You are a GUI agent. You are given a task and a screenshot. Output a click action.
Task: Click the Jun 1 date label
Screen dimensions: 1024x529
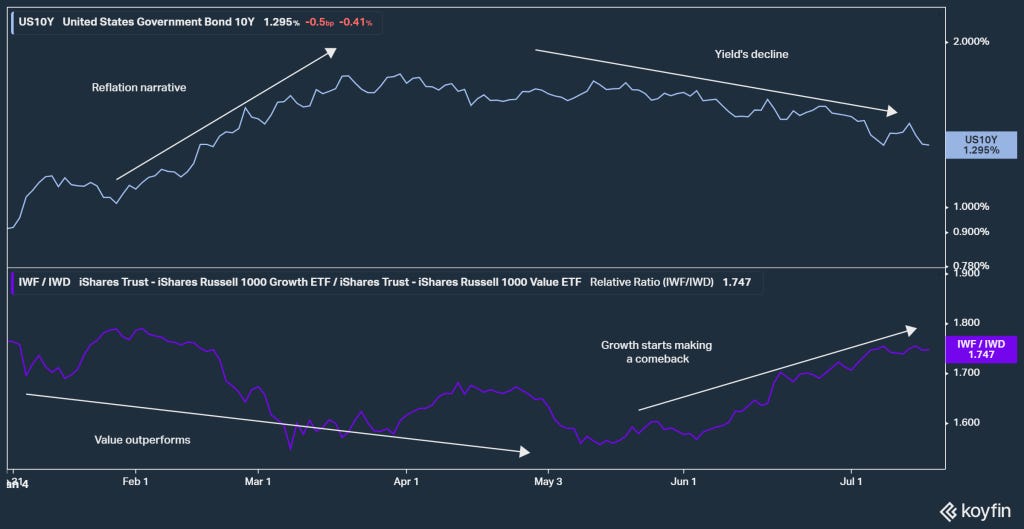[x=683, y=481]
